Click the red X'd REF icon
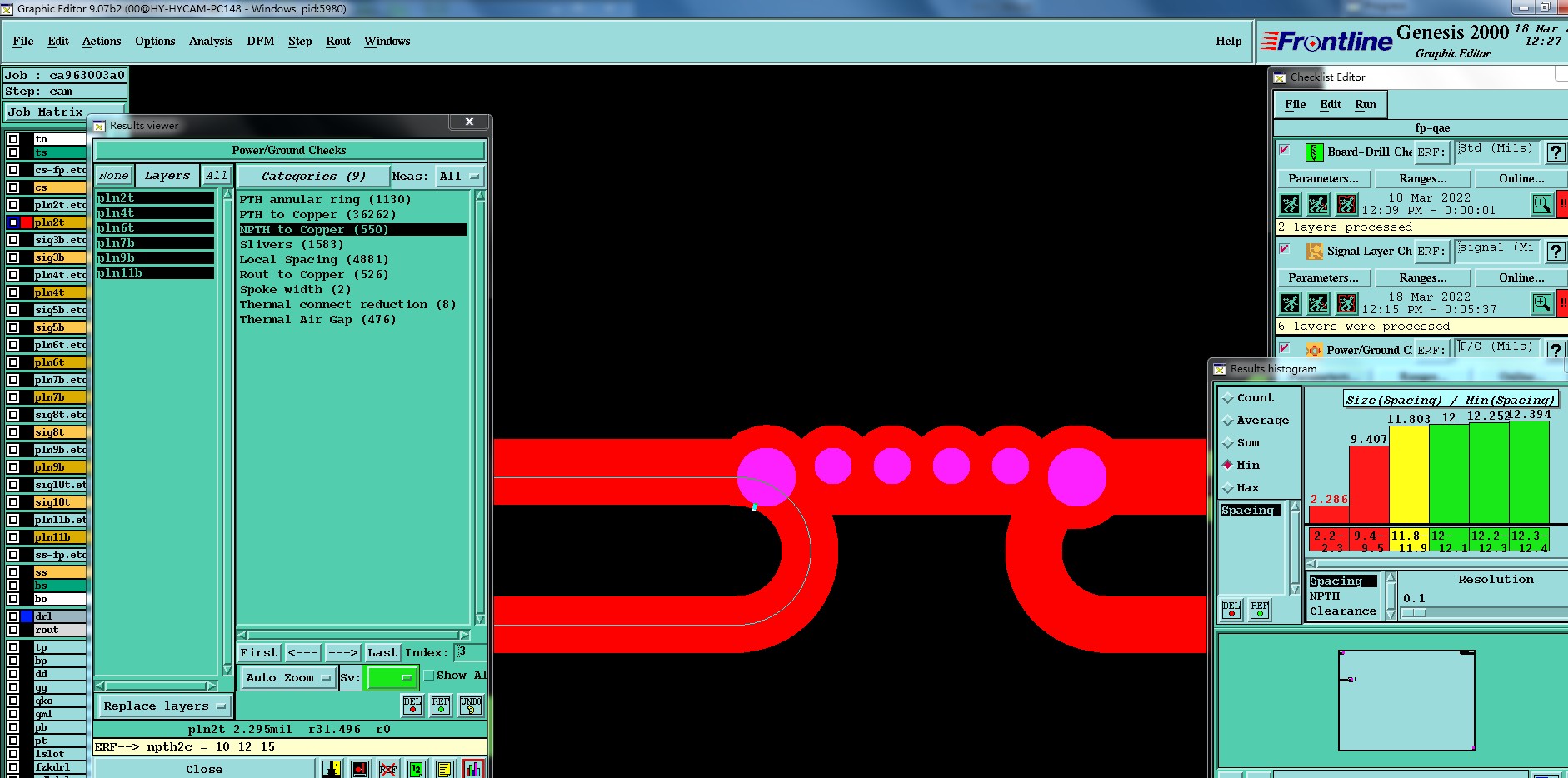The width and height of the screenshot is (1568, 778). pos(387,769)
